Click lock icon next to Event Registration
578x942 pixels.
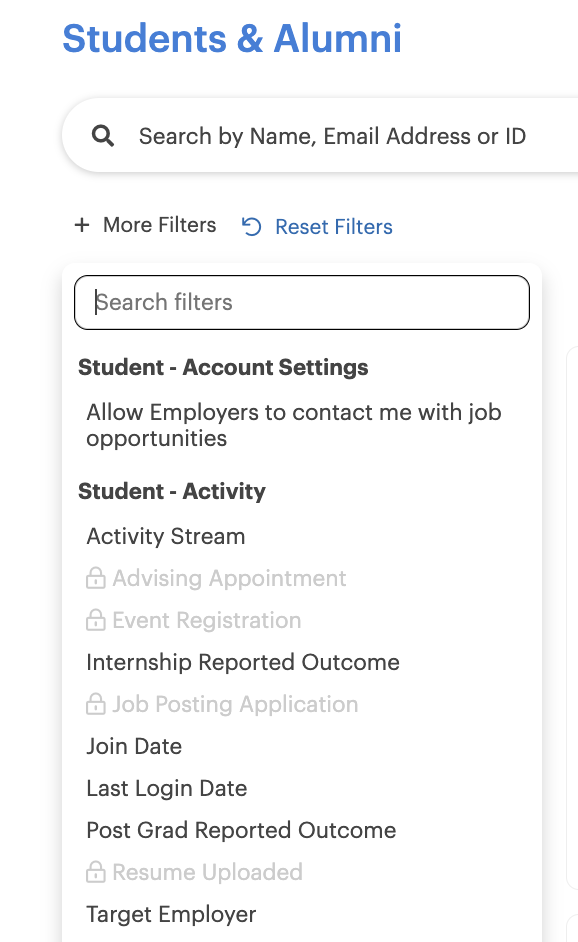tap(96, 621)
